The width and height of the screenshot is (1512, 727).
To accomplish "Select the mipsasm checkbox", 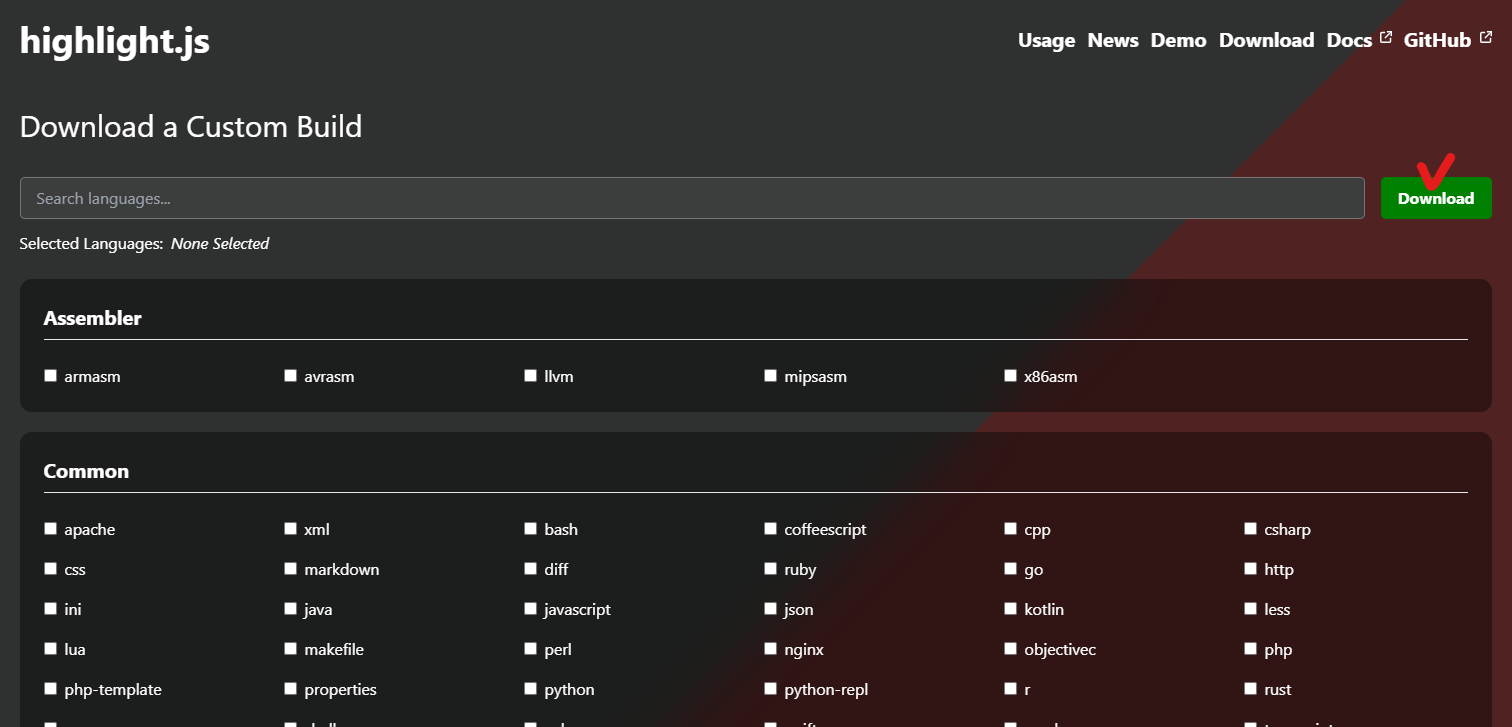I will coord(770,376).
